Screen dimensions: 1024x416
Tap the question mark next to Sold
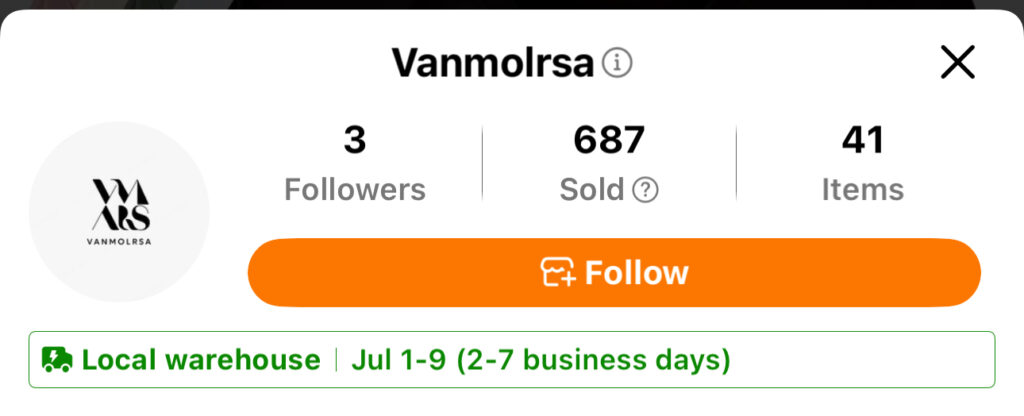646,189
